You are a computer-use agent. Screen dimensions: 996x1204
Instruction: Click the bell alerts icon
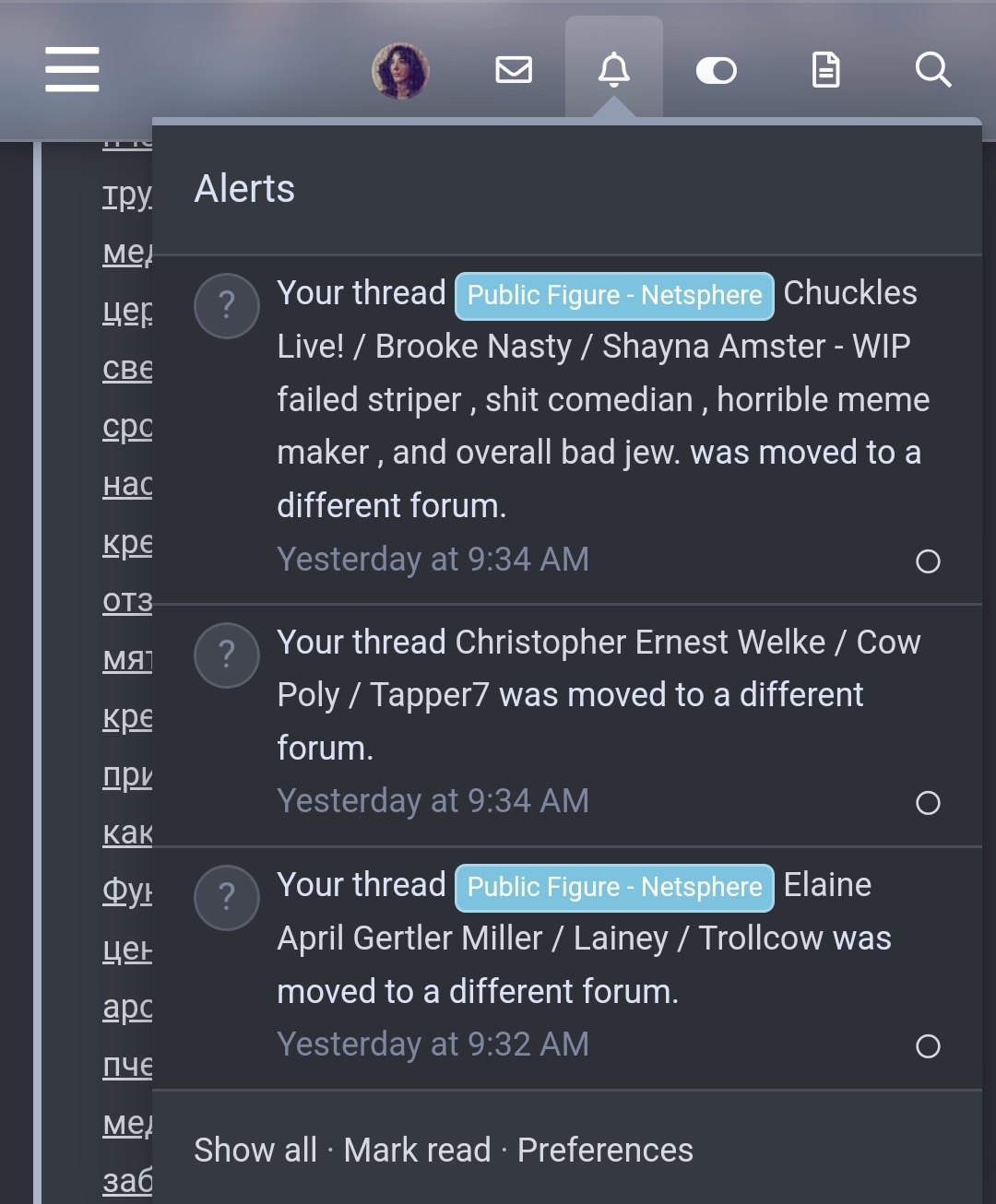tap(614, 70)
